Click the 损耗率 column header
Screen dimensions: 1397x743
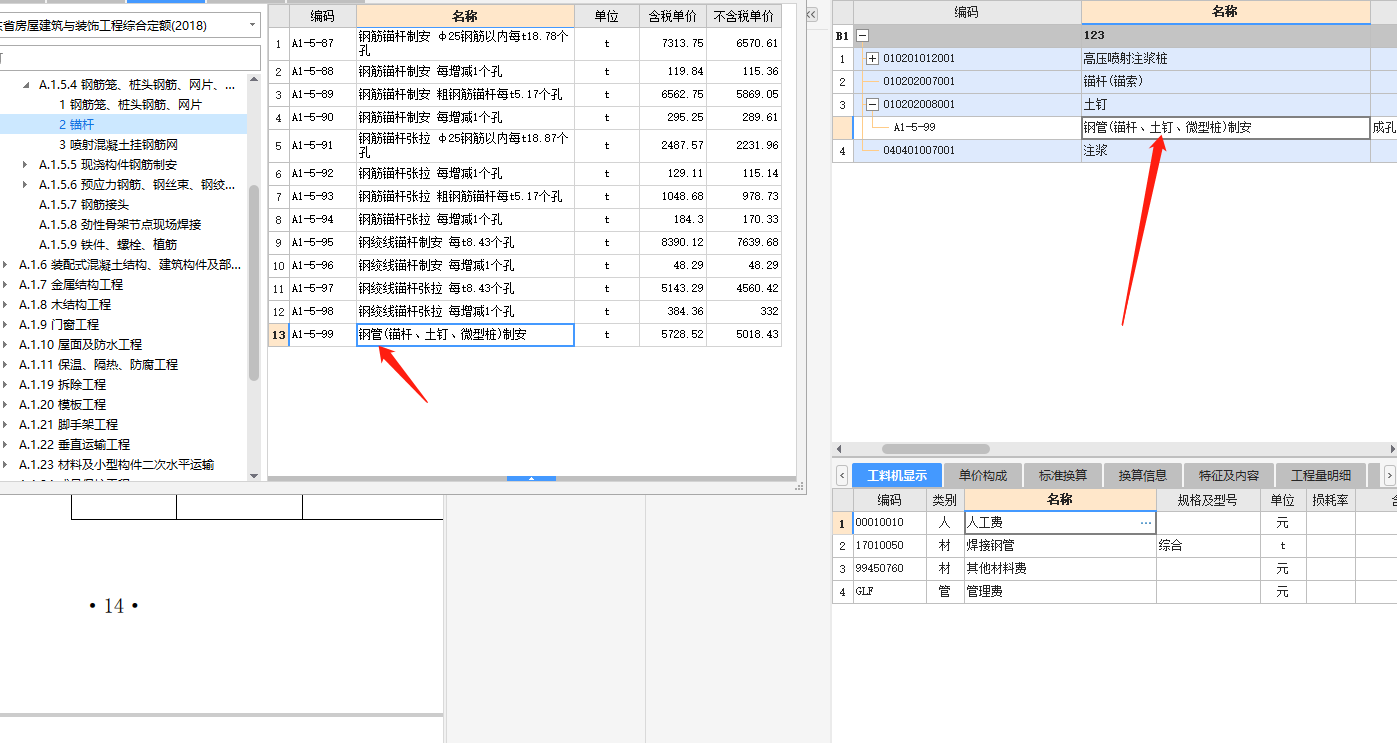1330,499
